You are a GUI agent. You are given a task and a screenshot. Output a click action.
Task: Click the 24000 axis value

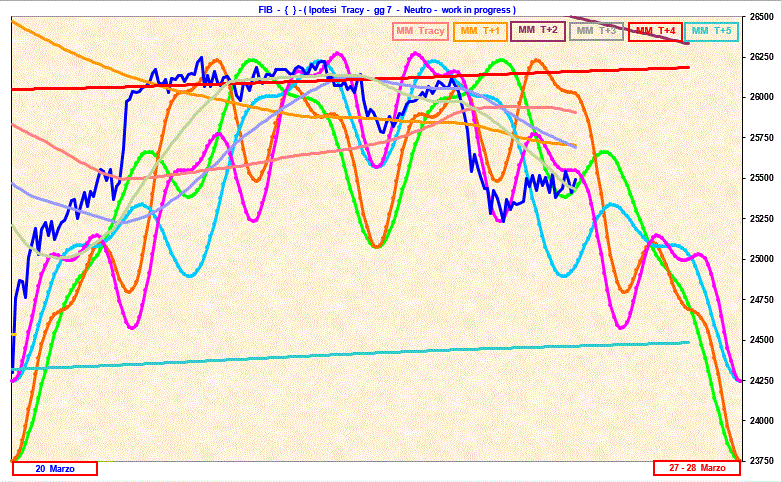[x=761, y=421]
